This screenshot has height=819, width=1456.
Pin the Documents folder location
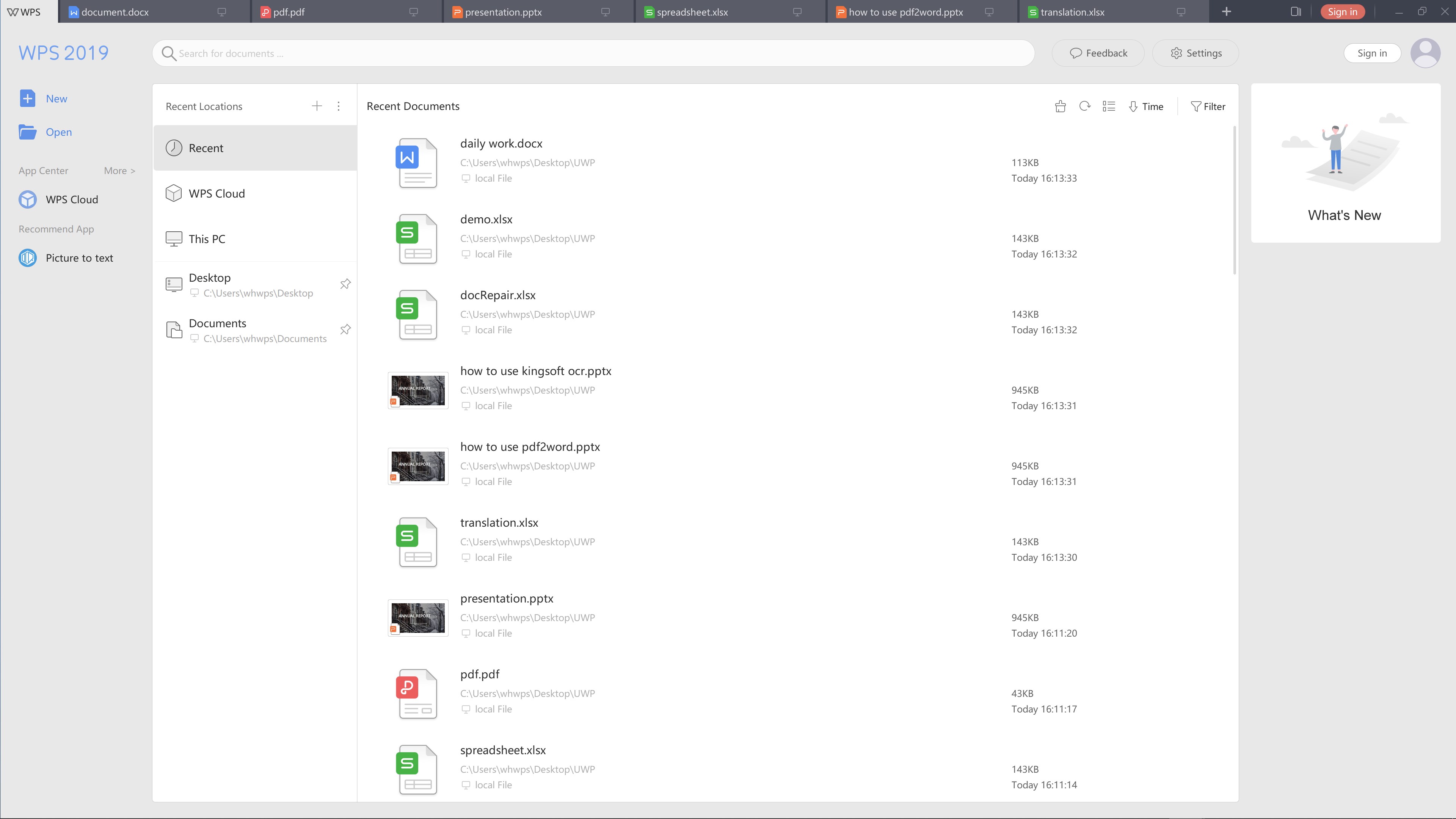(x=345, y=329)
